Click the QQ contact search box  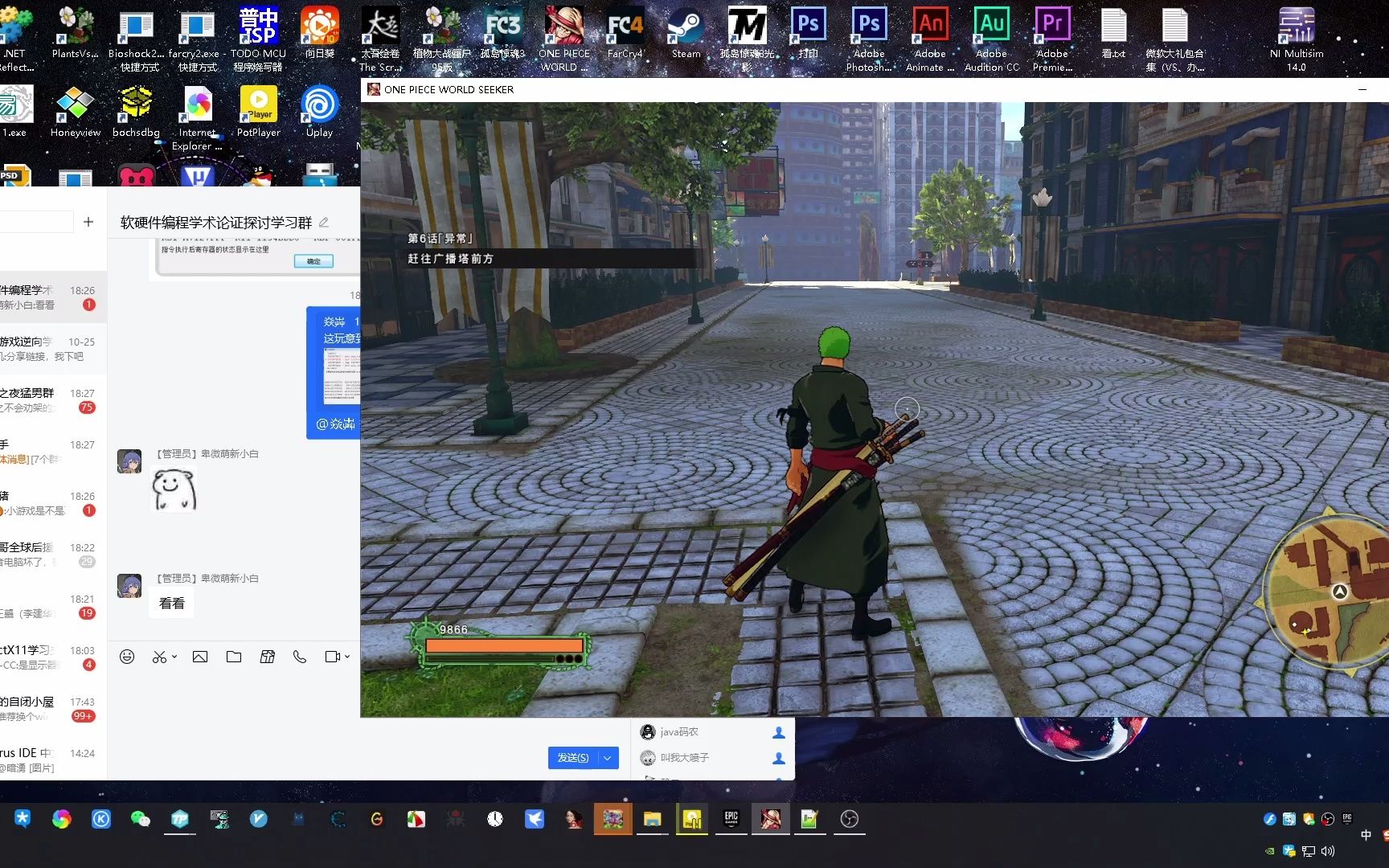point(36,222)
